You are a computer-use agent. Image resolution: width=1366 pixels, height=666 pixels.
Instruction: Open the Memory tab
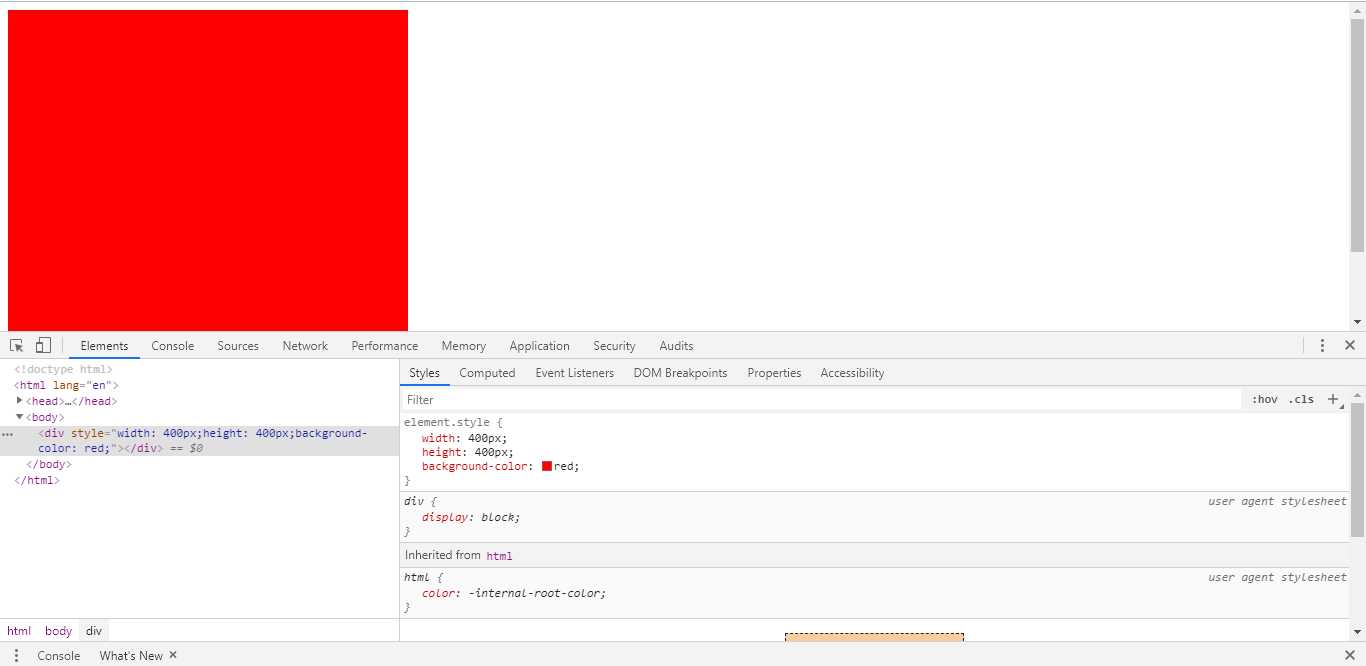(x=464, y=346)
